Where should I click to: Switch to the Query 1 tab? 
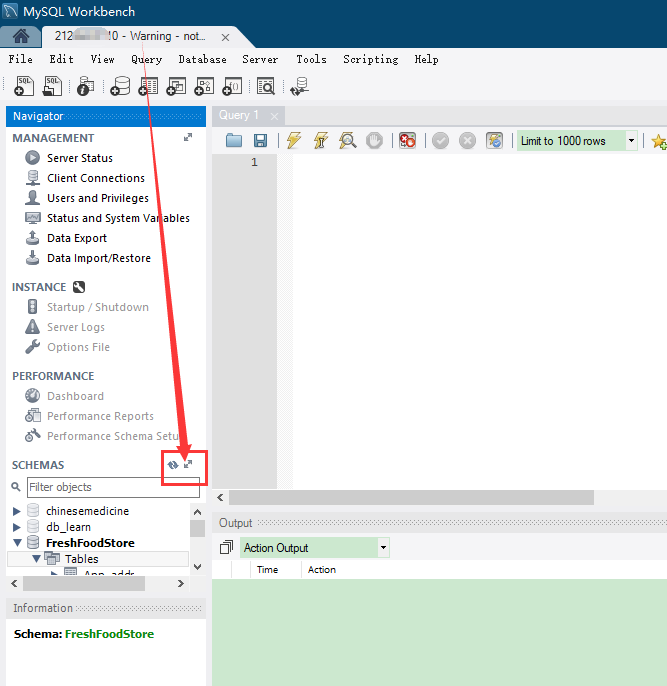[239, 116]
